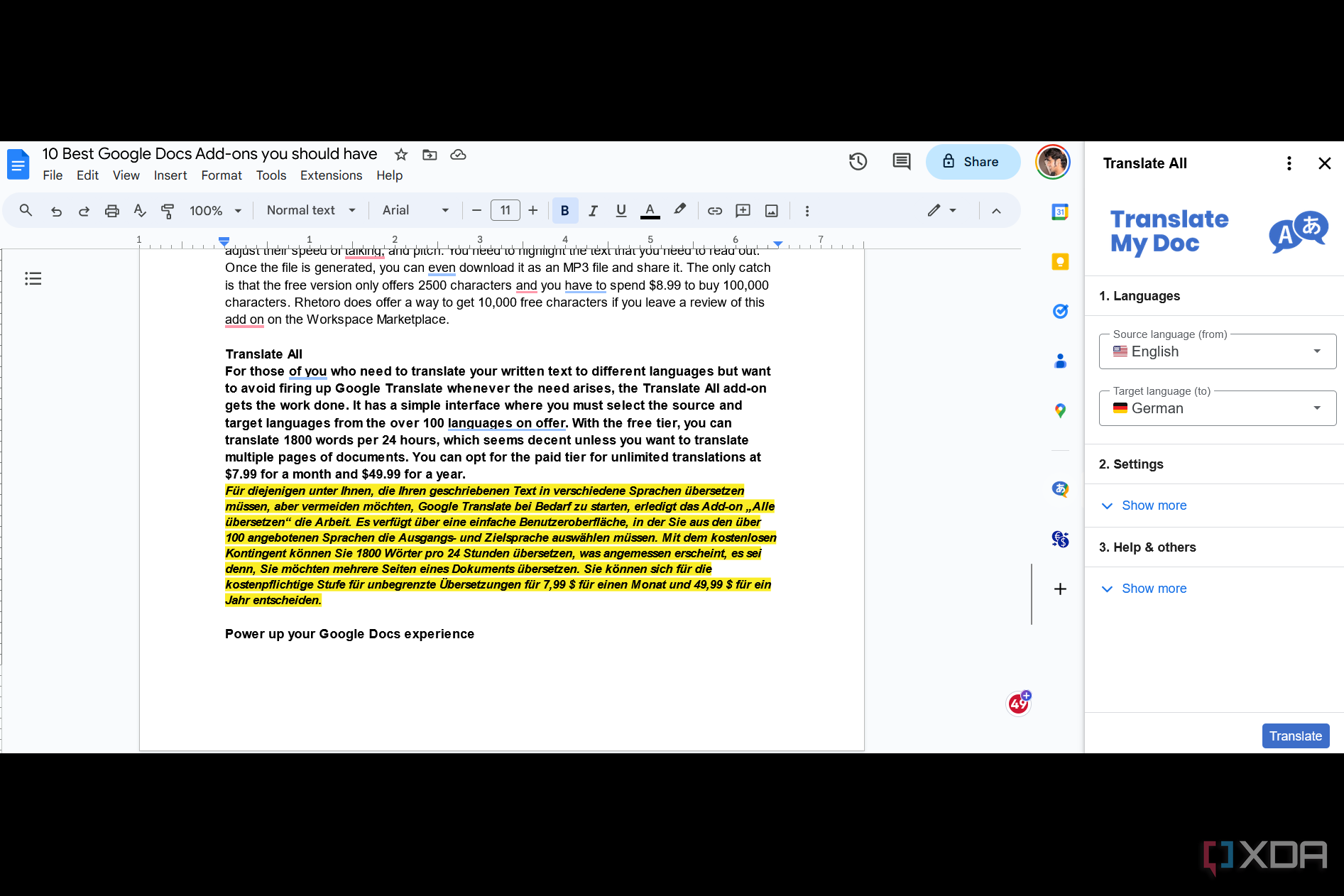1344x896 pixels.
Task: Open the Format menu
Action: (x=222, y=175)
